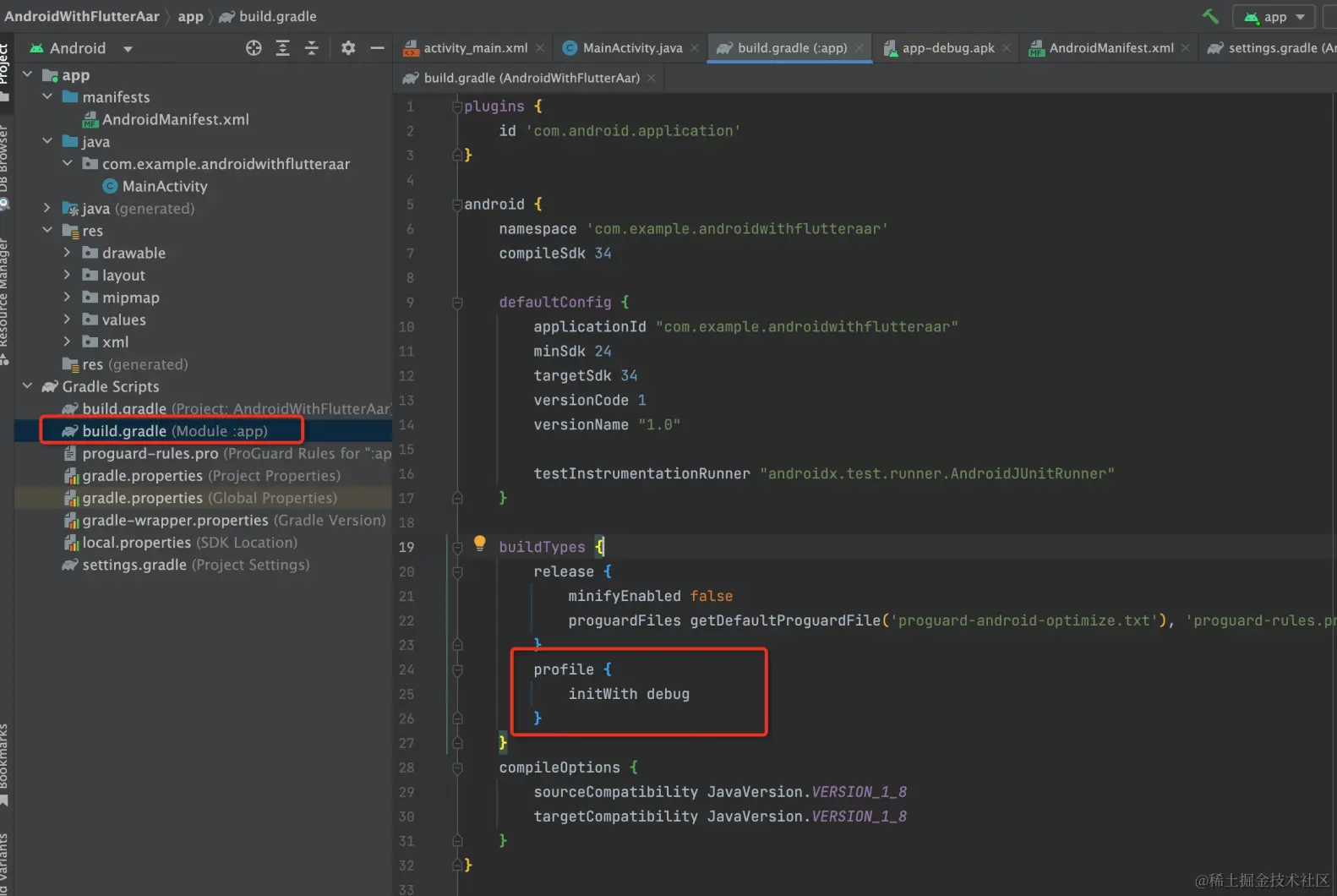Expand the java (generated) folder
This screenshot has width=1337, height=896.
pos(47,208)
